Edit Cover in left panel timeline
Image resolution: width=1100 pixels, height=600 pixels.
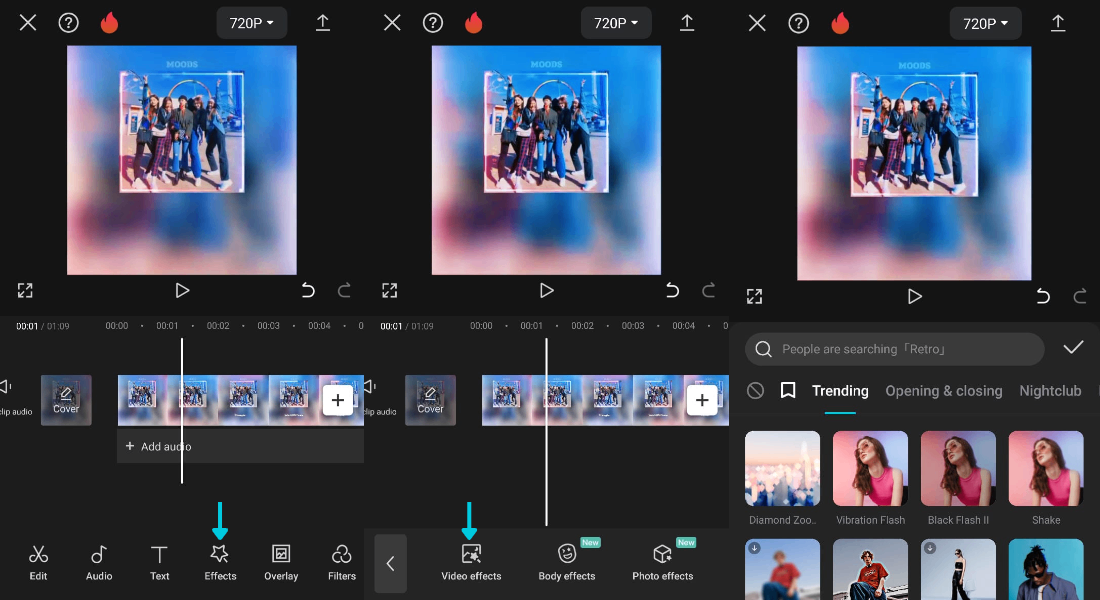pos(66,400)
